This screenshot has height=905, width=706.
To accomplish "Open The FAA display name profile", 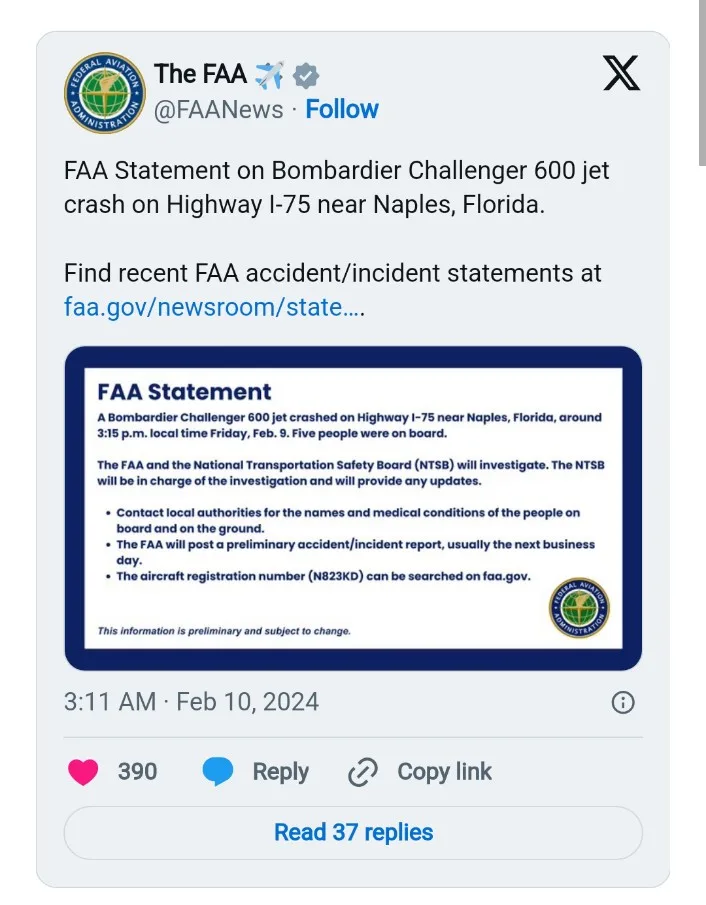I will [200, 74].
